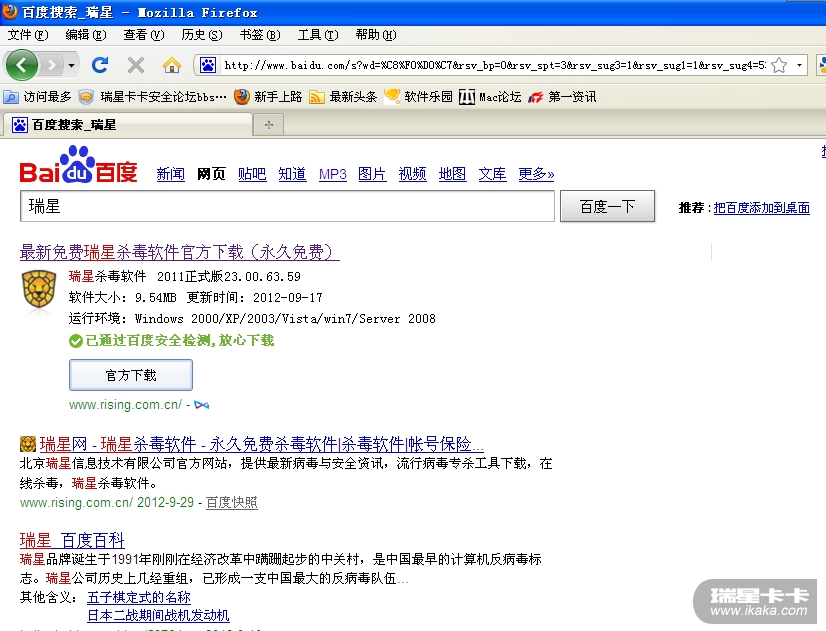Screen dimensions: 826x631
Task: Open 瑞星卡卡安全论坛bbs bookmark
Action: coord(153,97)
